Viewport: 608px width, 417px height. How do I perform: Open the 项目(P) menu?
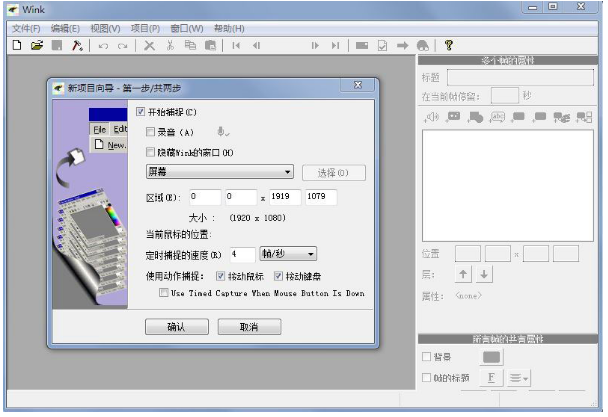(x=145, y=28)
